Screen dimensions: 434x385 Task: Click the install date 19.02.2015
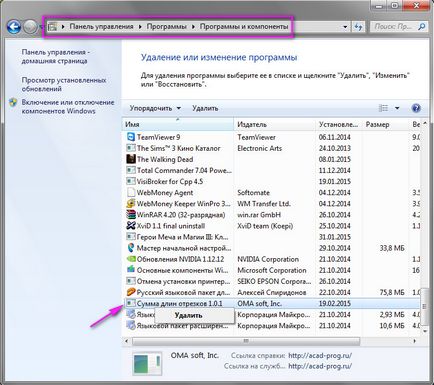click(x=335, y=304)
